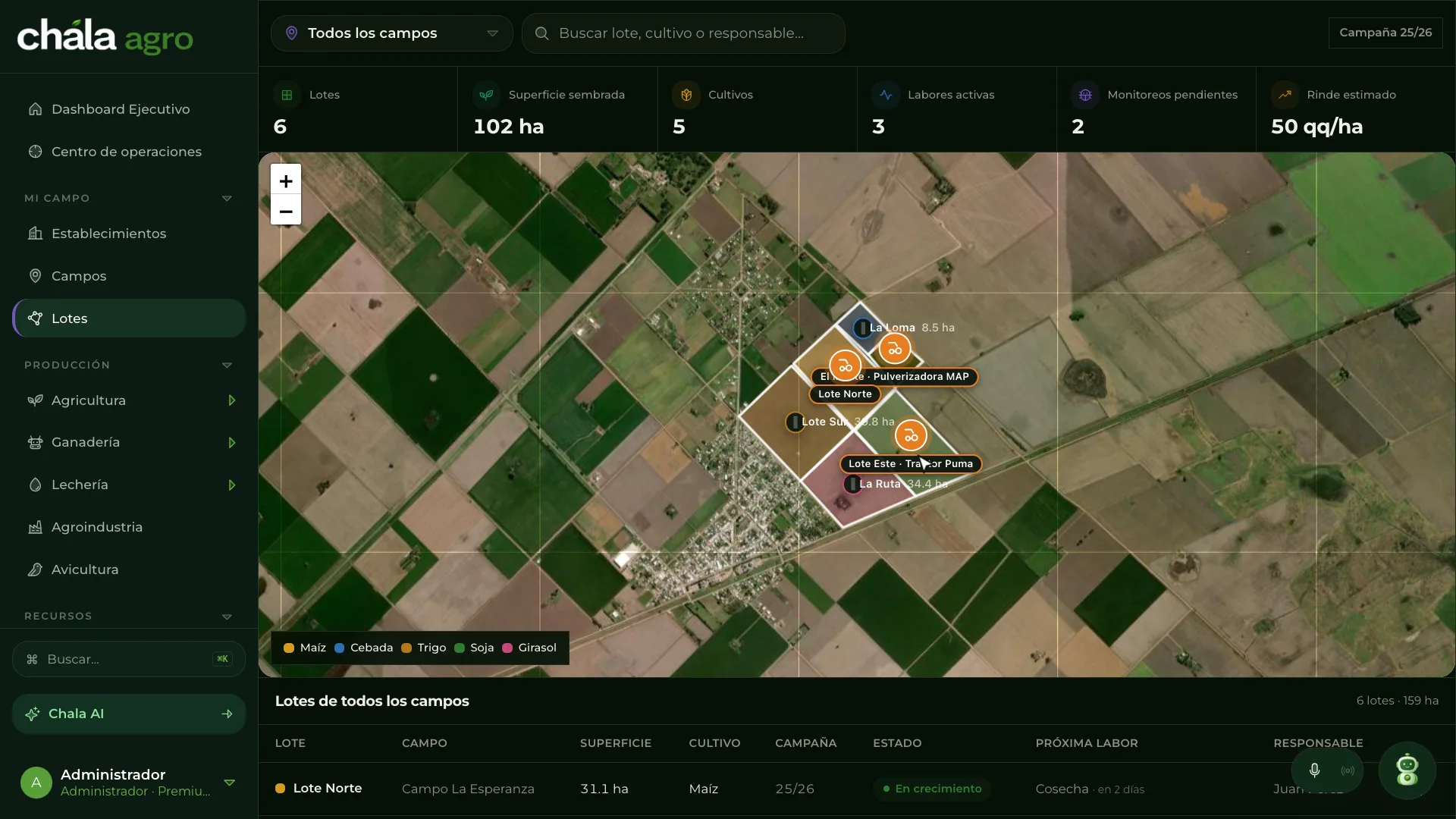Image resolution: width=1456 pixels, height=819 pixels.
Task: Click the audio broadcast icon beside microphone
Action: 1348,770
